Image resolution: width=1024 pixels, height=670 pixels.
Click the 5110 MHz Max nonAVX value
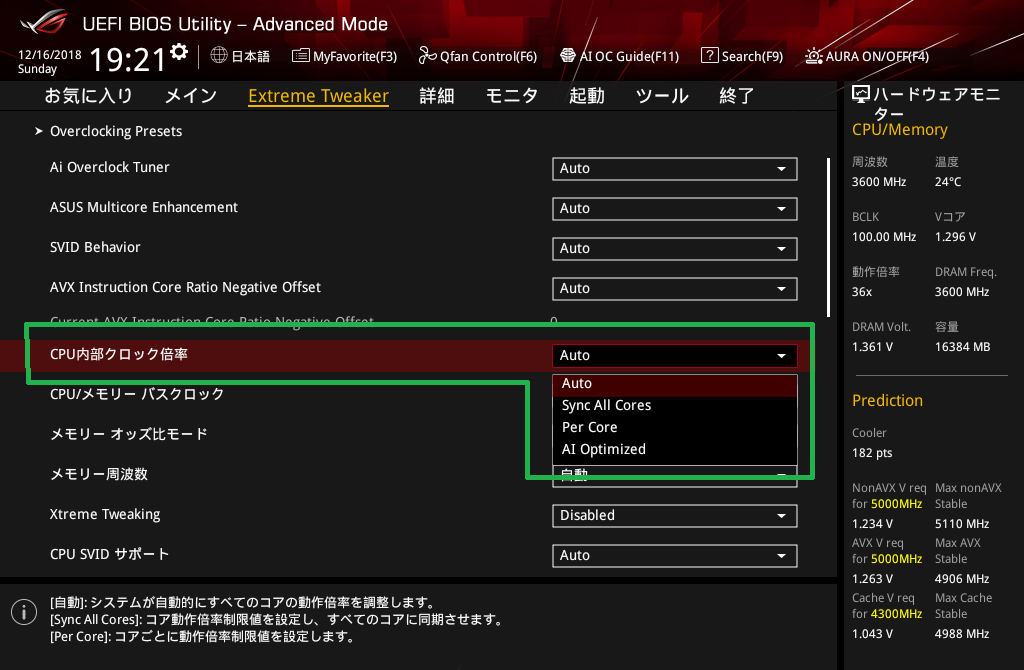962,524
